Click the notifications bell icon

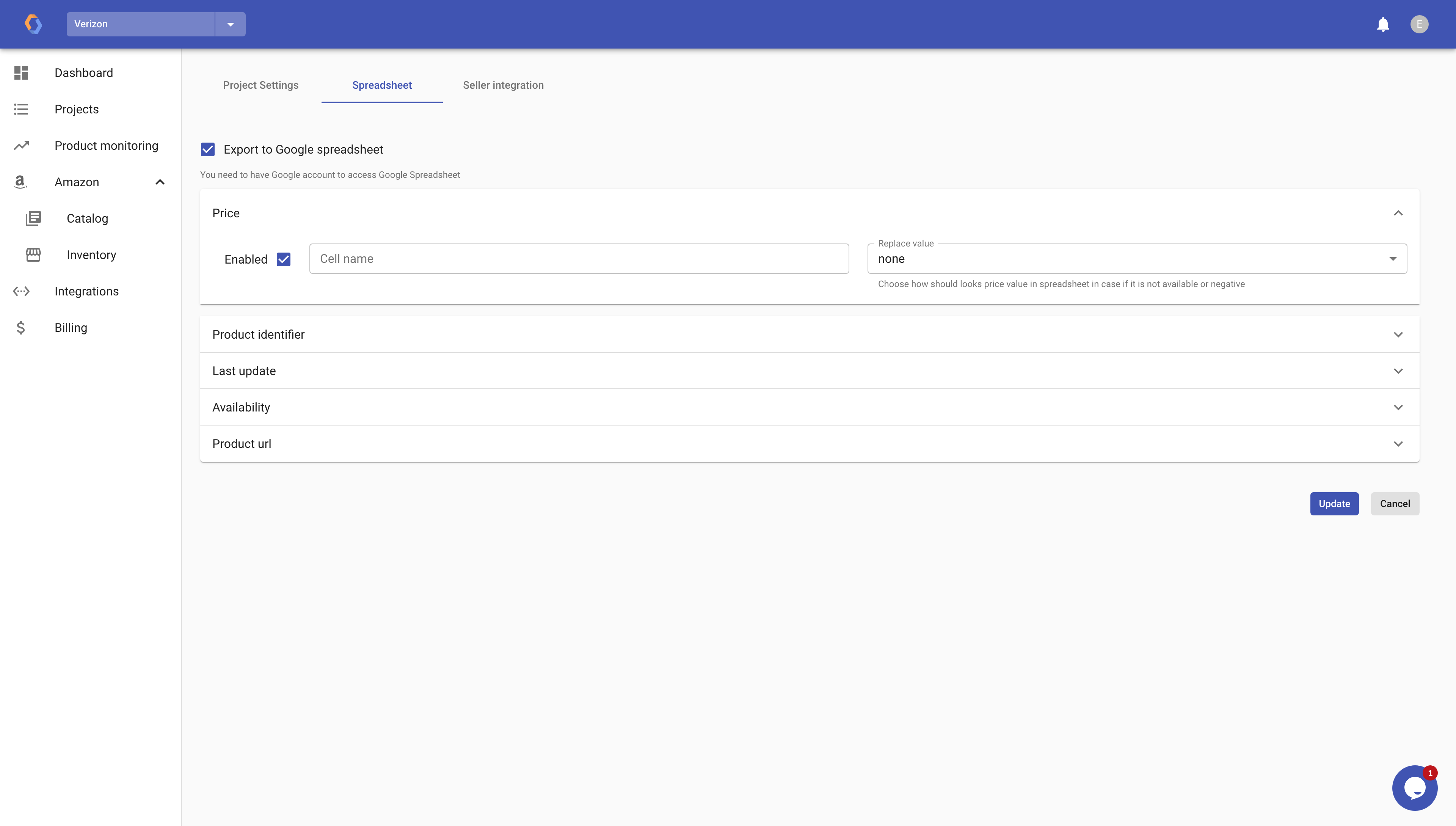pyautogui.click(x=1383, y=24)
